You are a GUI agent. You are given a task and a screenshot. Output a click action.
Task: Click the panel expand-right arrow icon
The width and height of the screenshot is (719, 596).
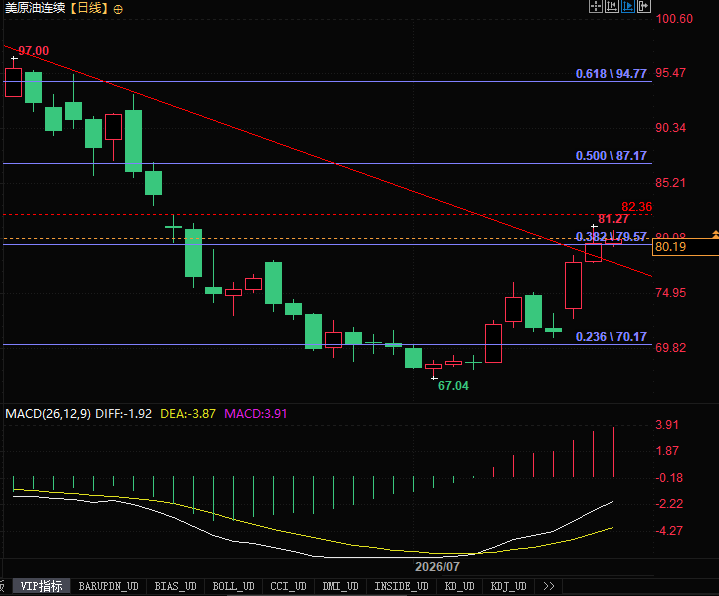tap(644, 6)
